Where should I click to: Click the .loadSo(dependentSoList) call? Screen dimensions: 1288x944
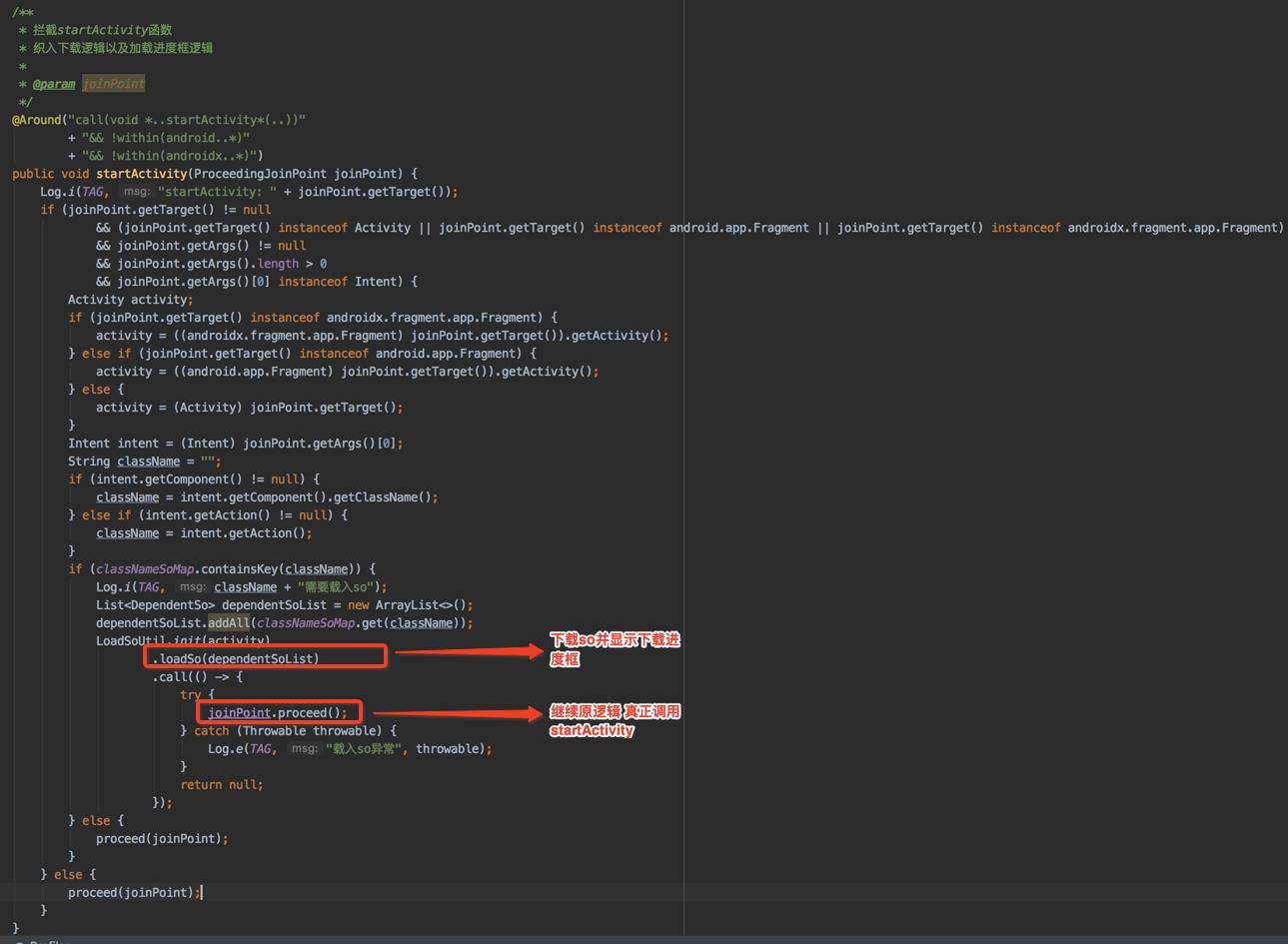point(236,659)
